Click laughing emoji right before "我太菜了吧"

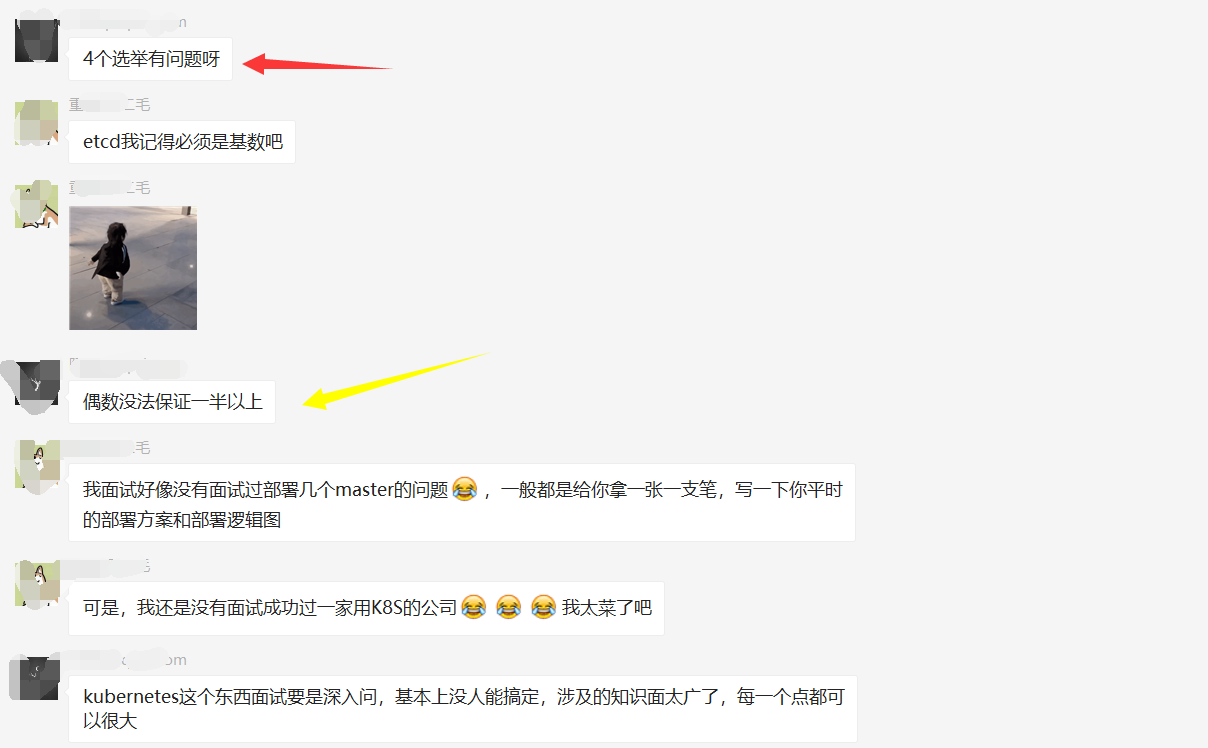click(x=543, y=607)
